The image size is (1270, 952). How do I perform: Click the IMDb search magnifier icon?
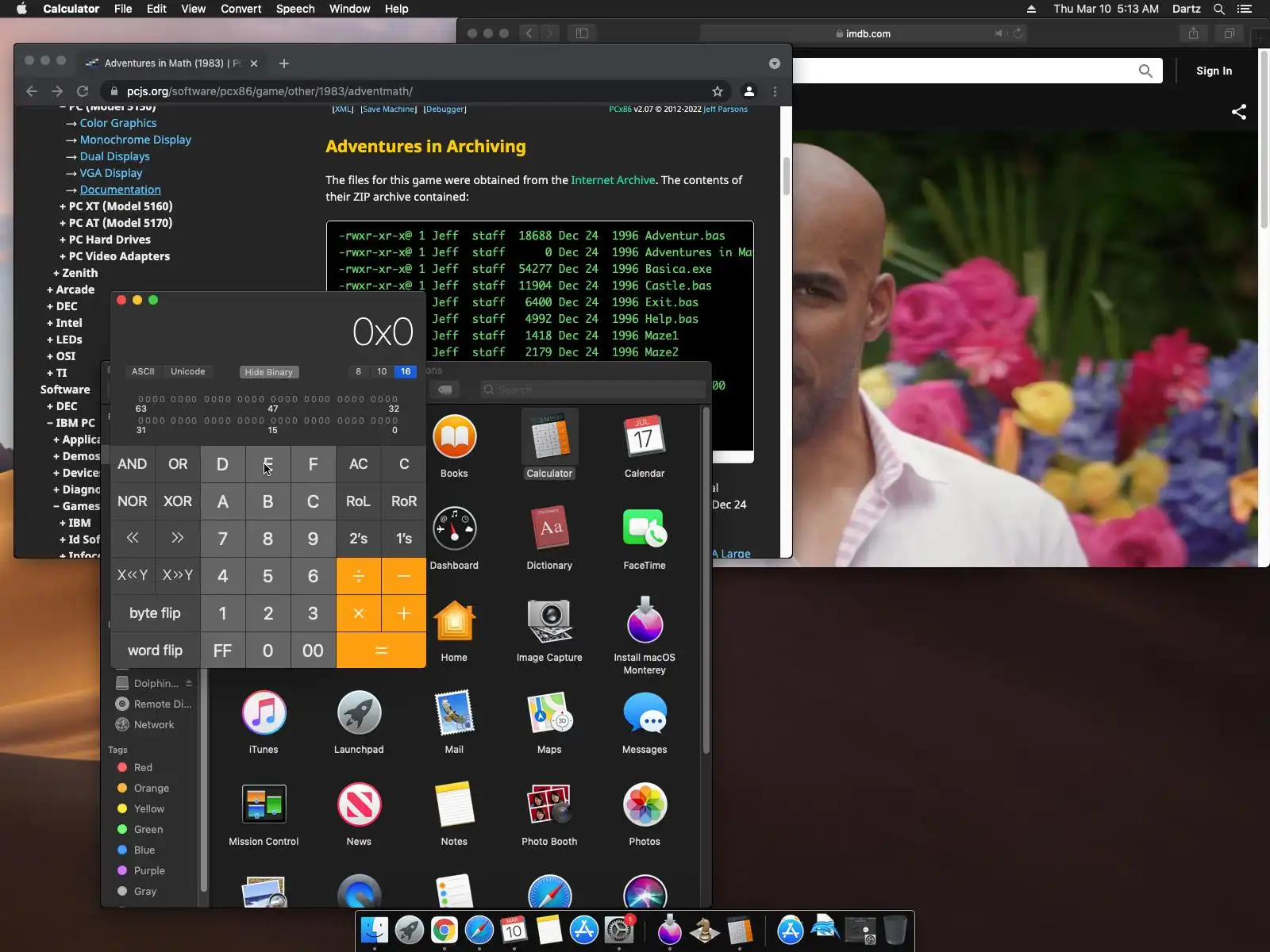(x=1145, y=71)
